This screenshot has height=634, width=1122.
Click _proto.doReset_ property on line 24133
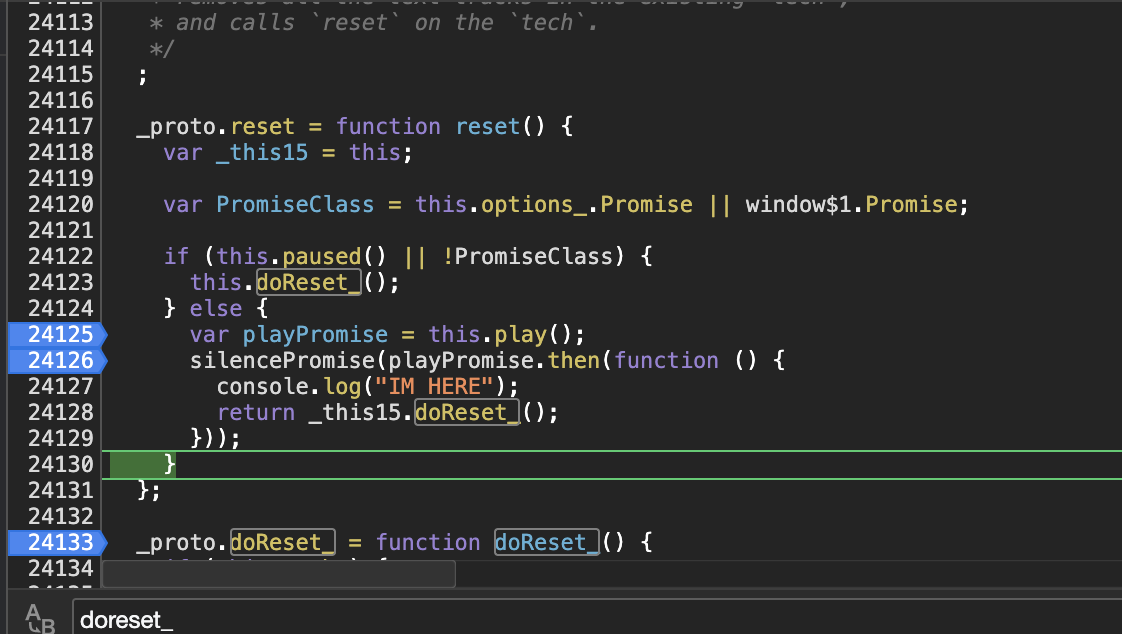pos(283,542)
